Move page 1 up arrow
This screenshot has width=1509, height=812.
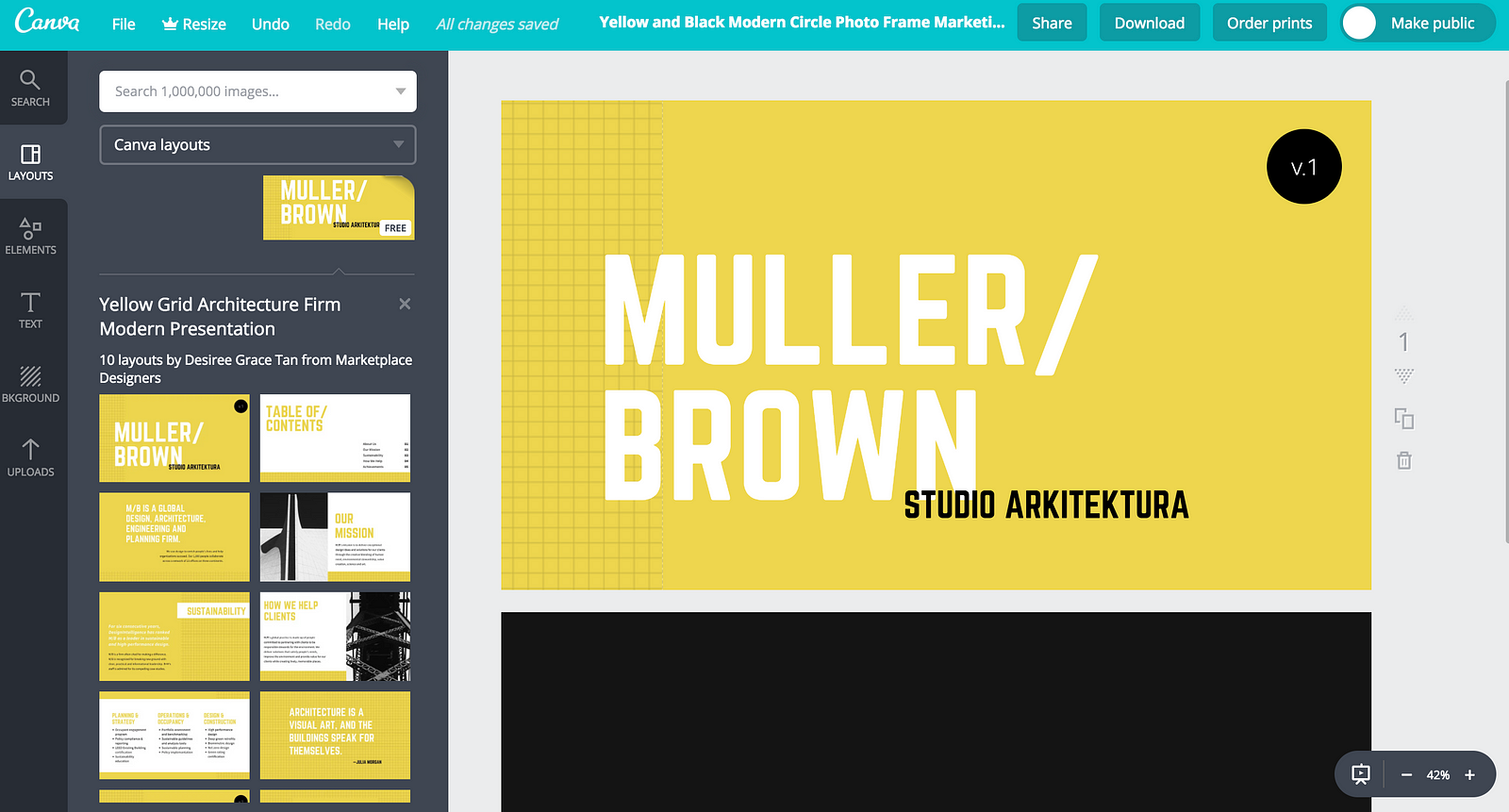coord(1404,312)
